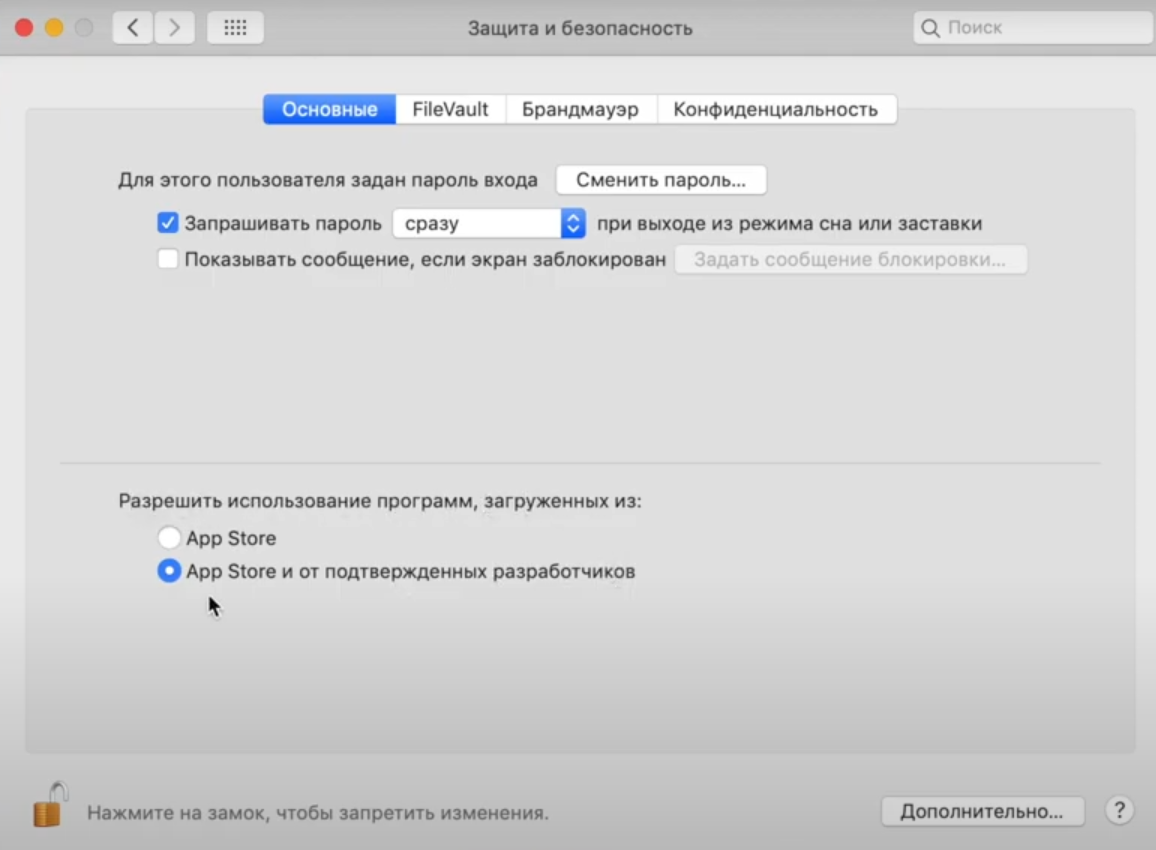Go forward using the right chevron
The width and height of the screenshot is (1156, 850).
(174, 28)
